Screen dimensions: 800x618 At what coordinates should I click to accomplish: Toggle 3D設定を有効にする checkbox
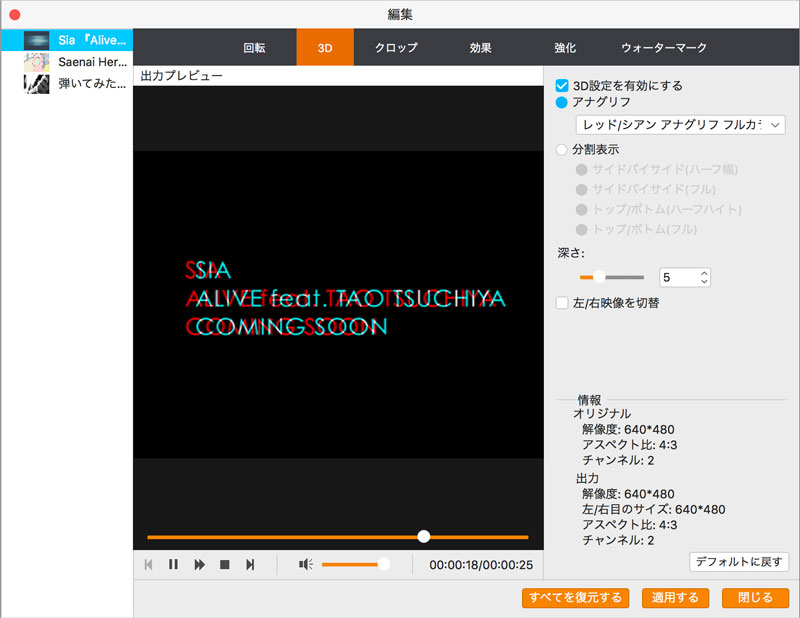point(562,85)
